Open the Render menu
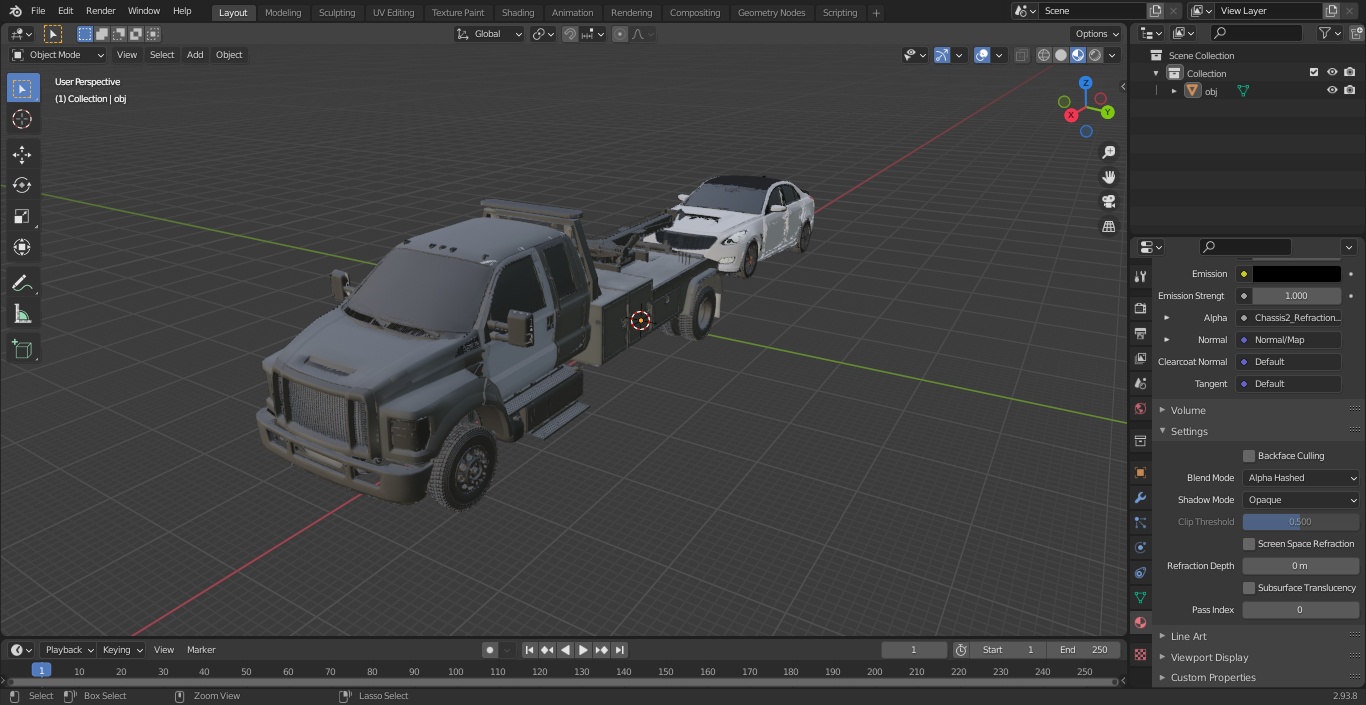Screen dimensions: 1366x705 (x=100, y=11)
